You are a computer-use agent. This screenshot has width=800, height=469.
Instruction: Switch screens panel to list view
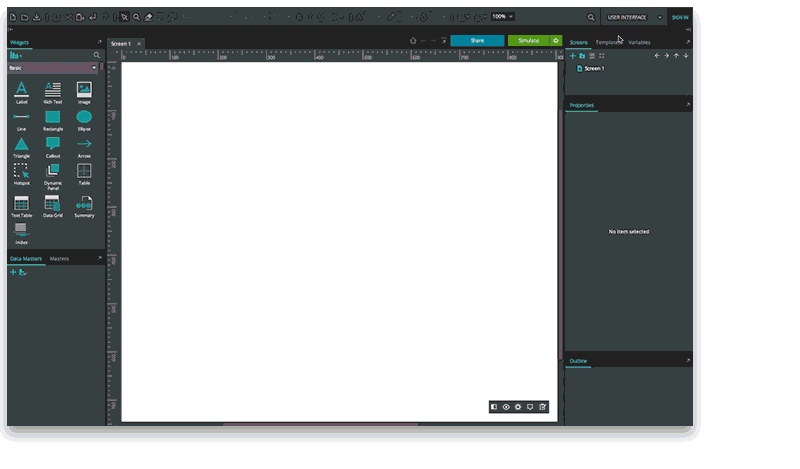(592, 56)
